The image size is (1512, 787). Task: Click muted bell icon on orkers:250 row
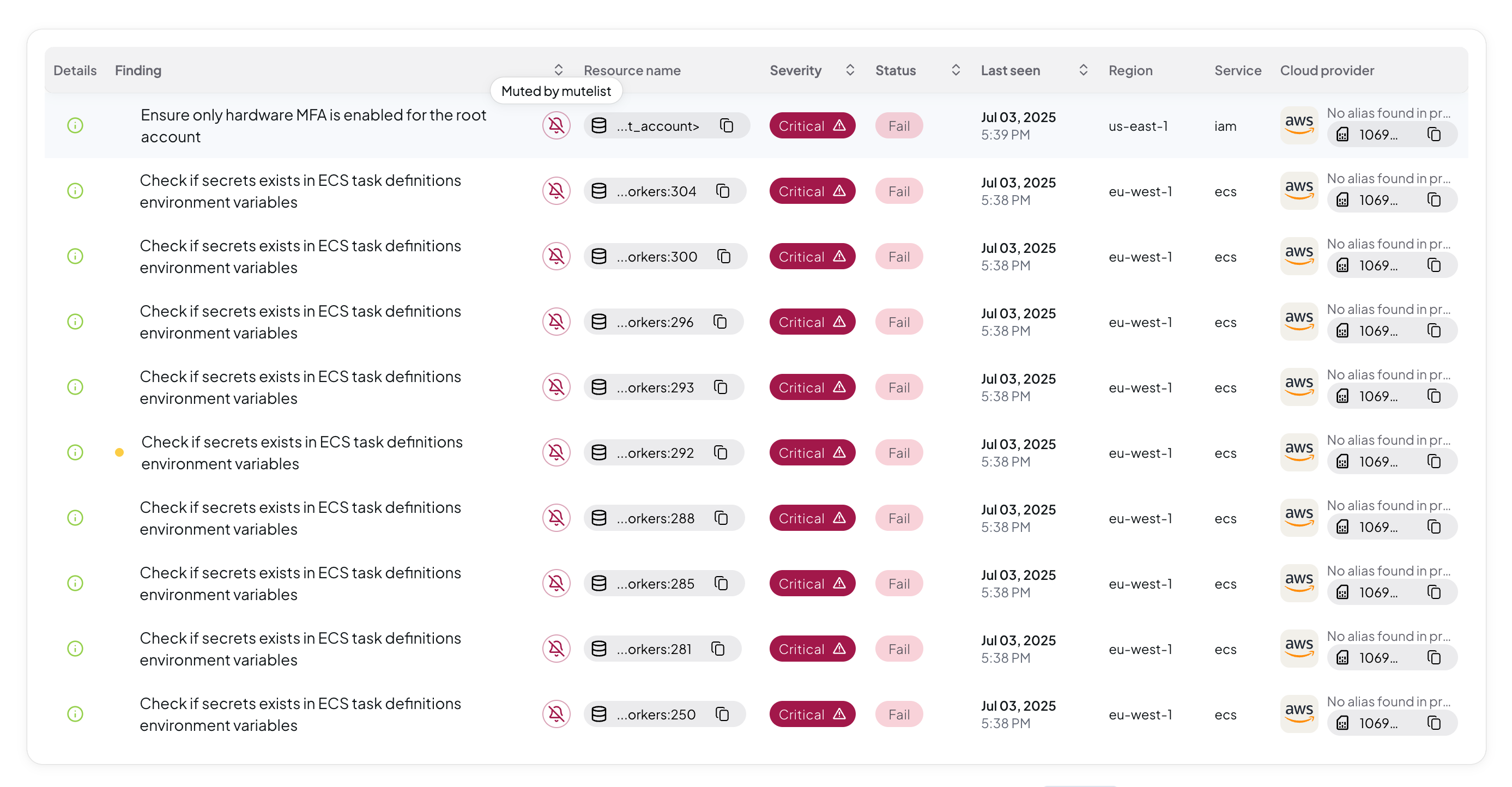tap(556, 714)
